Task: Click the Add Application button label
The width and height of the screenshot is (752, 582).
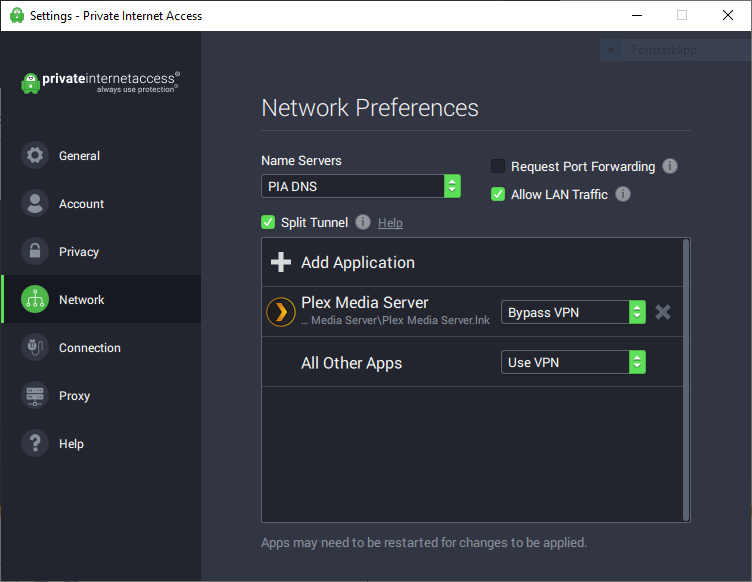Action: (x=358, y=263)
